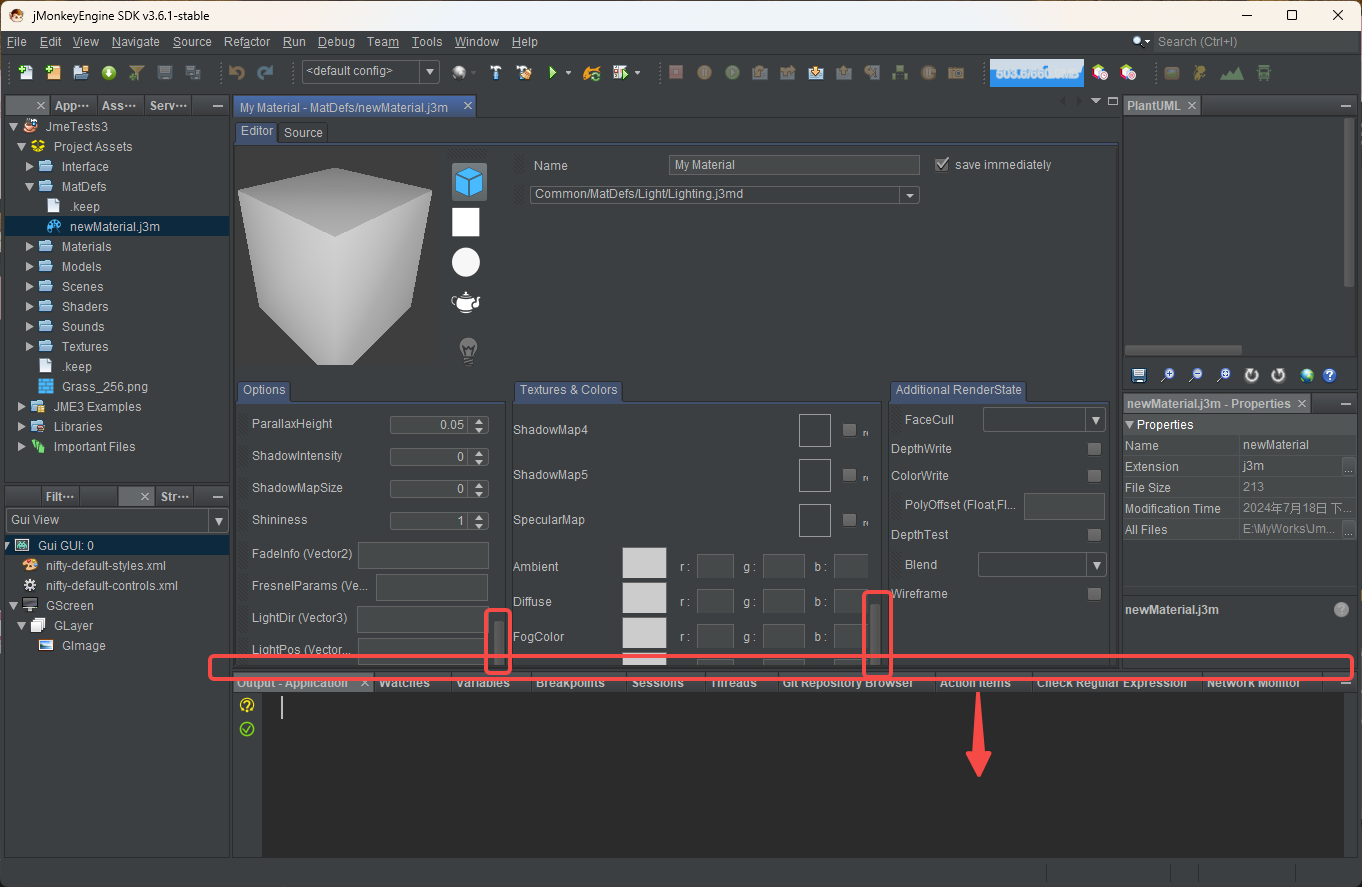1362x887 pixels.
Task: Switch to the Source tab
Action: [x=303, y=132]
